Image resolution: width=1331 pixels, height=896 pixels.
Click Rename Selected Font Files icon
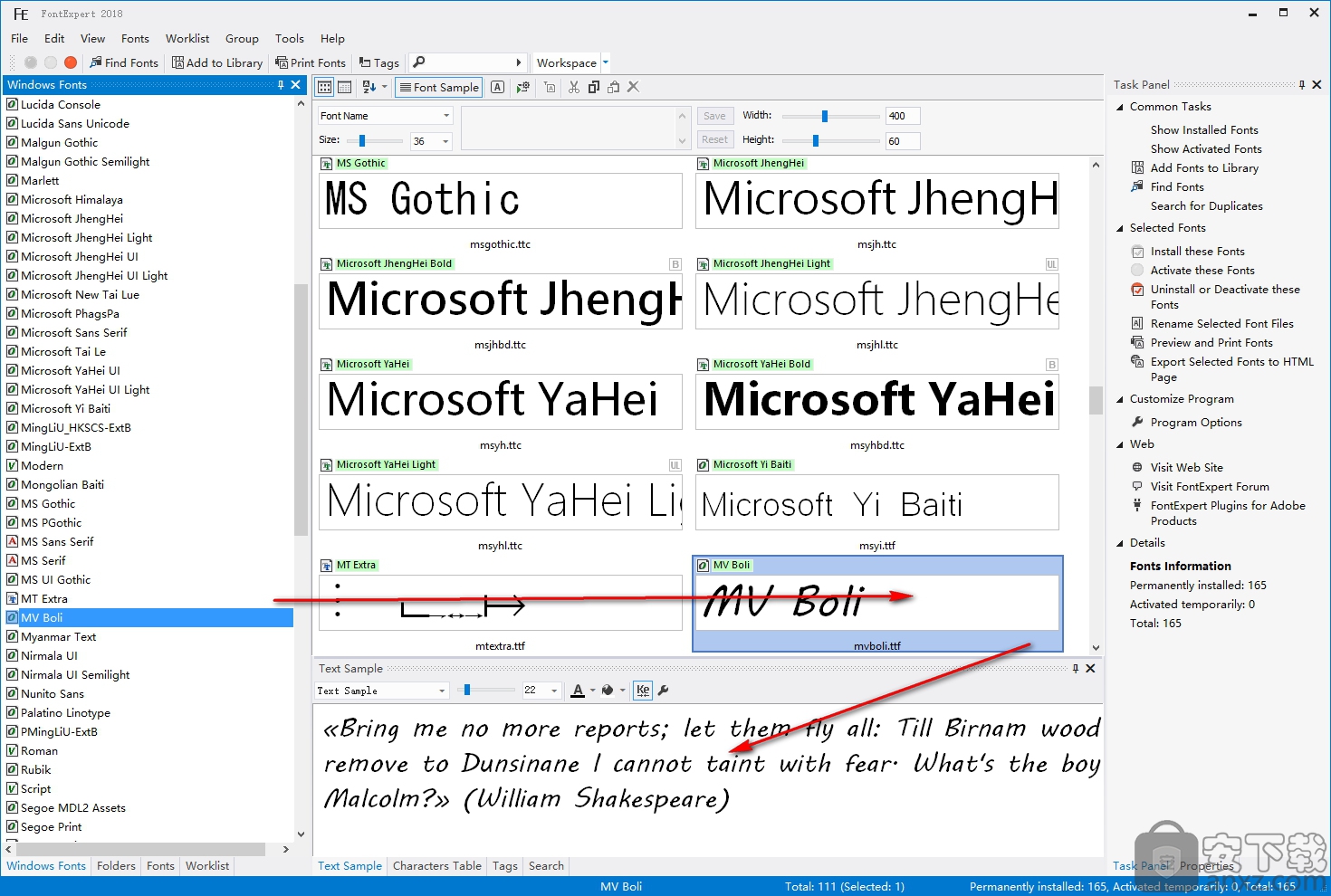click(x=1137, y=324)
